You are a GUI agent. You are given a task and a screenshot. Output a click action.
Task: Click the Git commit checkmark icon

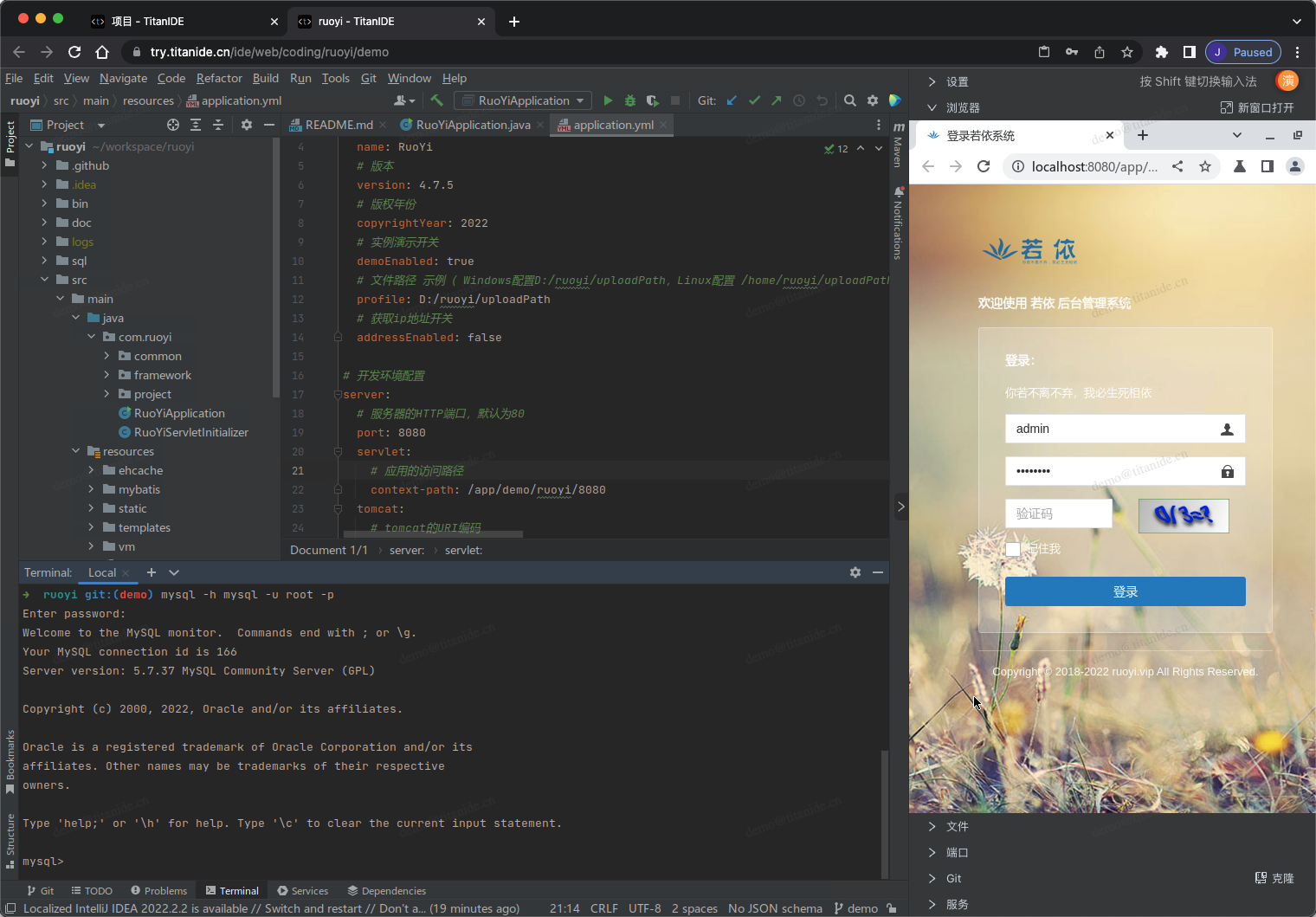click(x=754, y=100)
